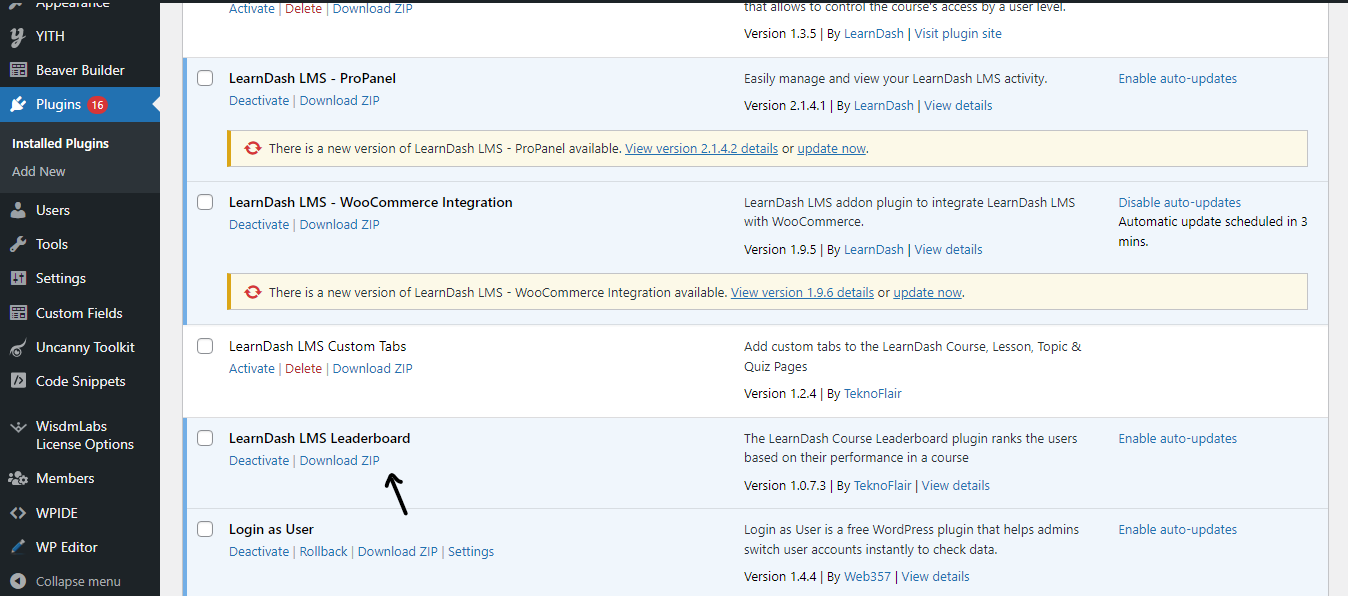Download ZIP for LearnDash LMS Leaderboard

pos(340,460)
